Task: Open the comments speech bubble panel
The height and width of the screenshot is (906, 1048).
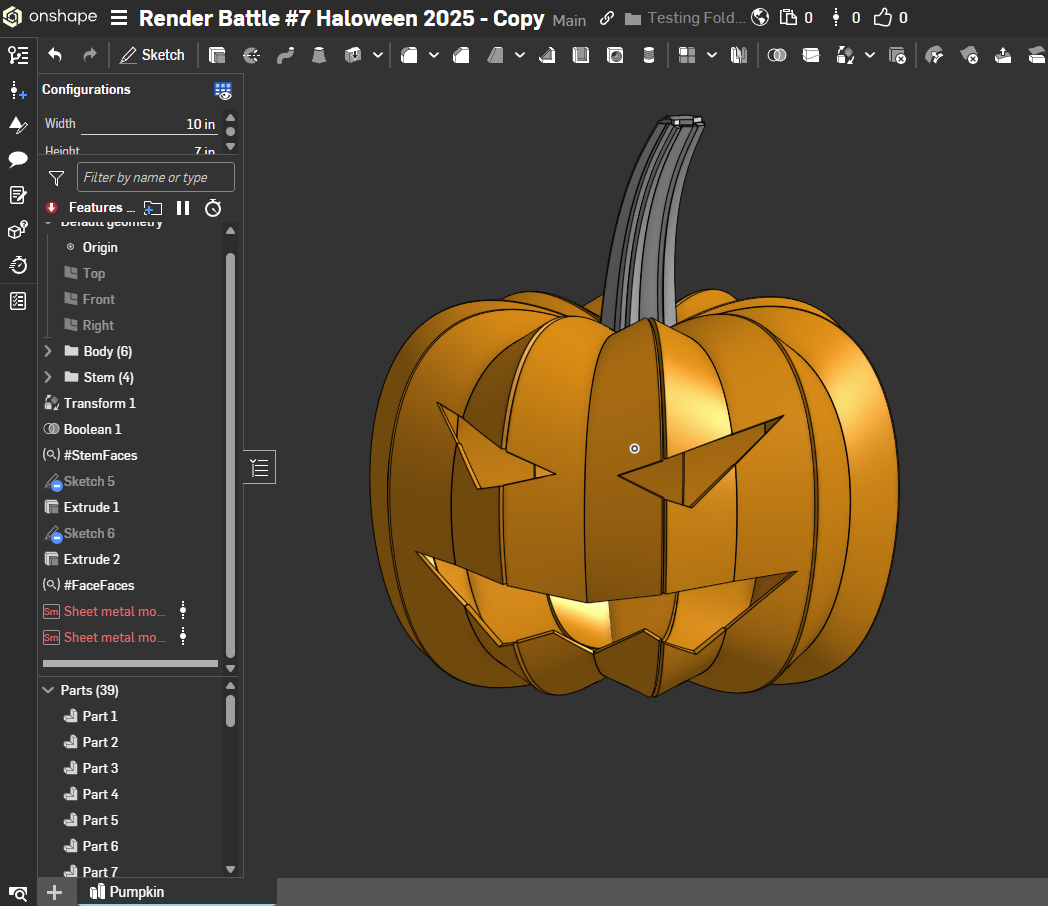Action: [18, 159]
